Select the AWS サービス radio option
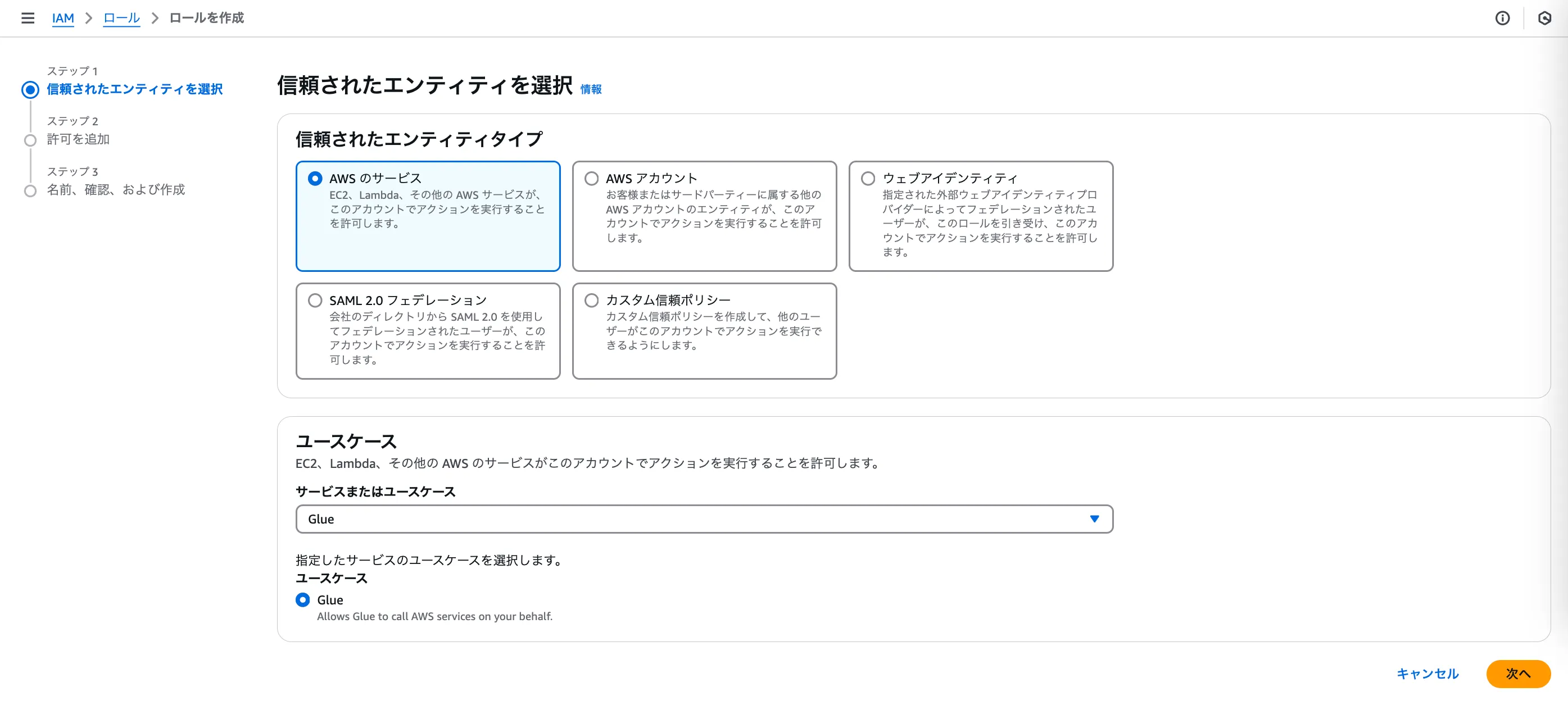 pyautogui.click(x=315, y=178)
